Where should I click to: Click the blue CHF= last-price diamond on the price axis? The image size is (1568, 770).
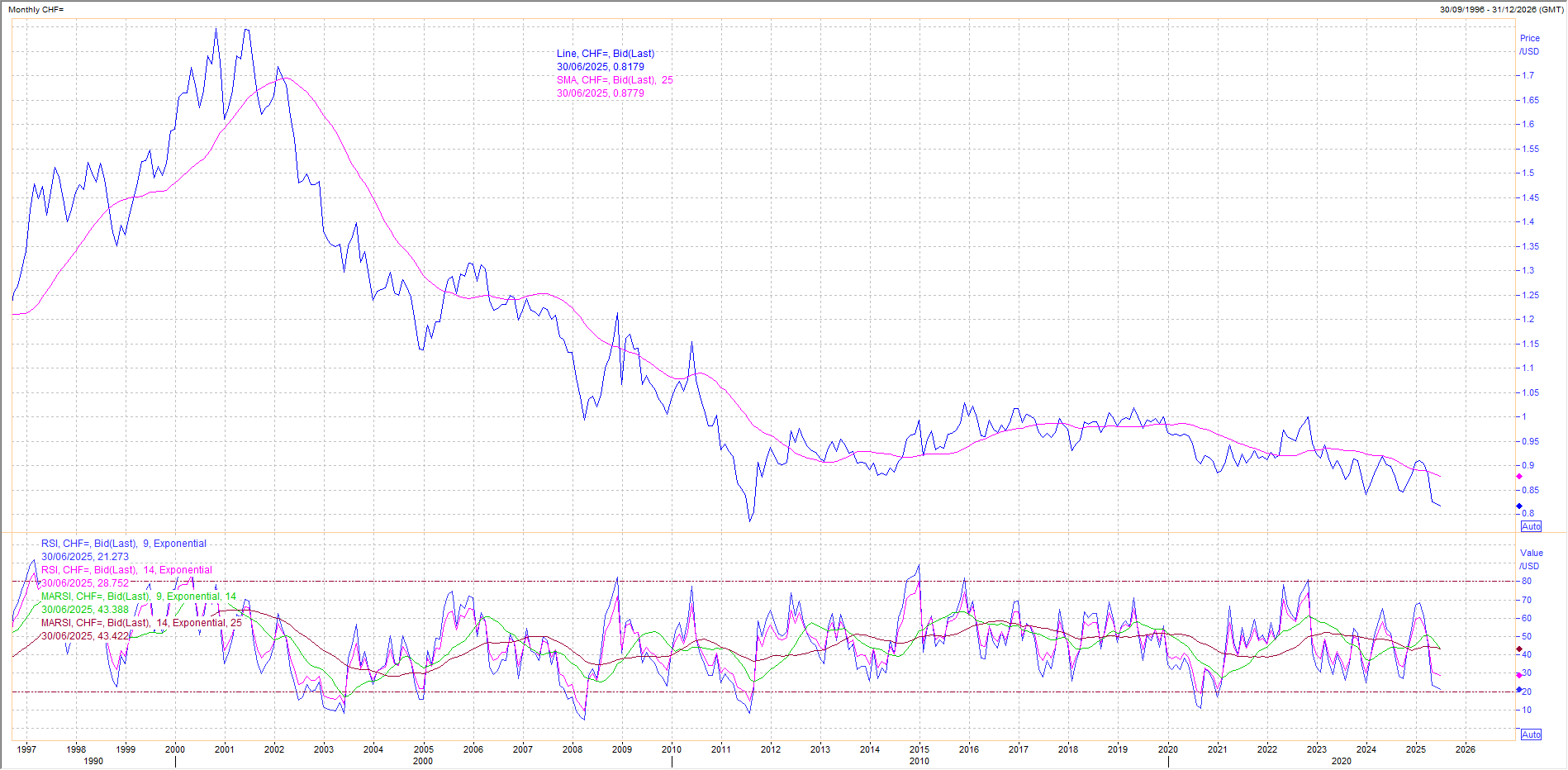click(x=1518, y=506)
